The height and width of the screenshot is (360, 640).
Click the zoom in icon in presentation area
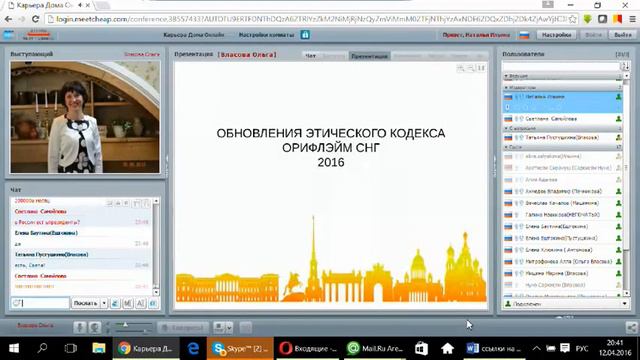click(461, 68)
